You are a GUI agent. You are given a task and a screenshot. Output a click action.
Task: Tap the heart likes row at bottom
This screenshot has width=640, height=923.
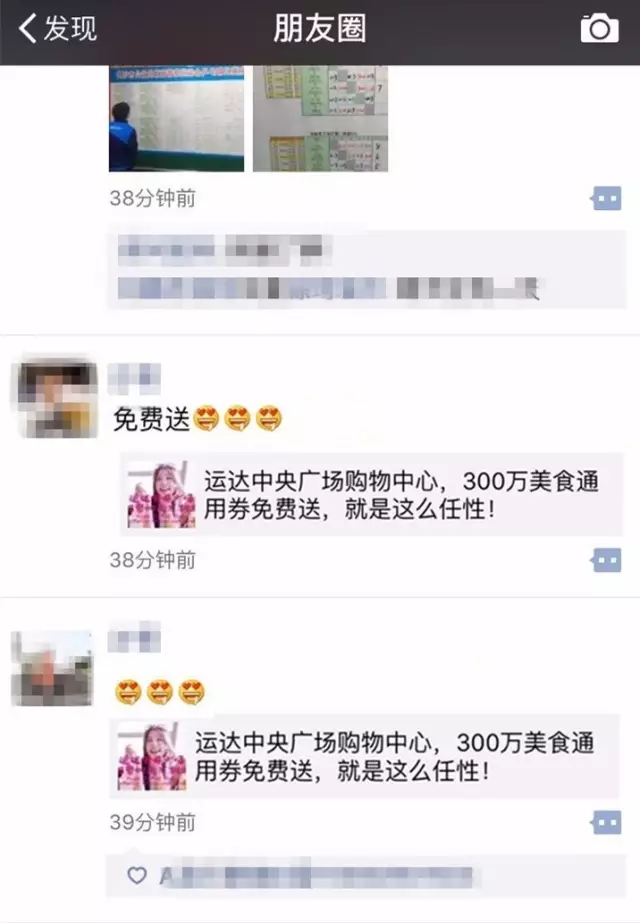(366, 876)
